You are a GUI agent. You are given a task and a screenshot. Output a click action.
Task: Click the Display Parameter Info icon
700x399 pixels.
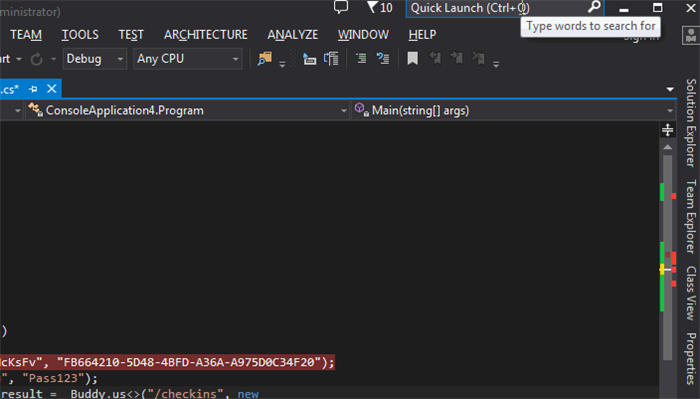(x=331, y=59)
